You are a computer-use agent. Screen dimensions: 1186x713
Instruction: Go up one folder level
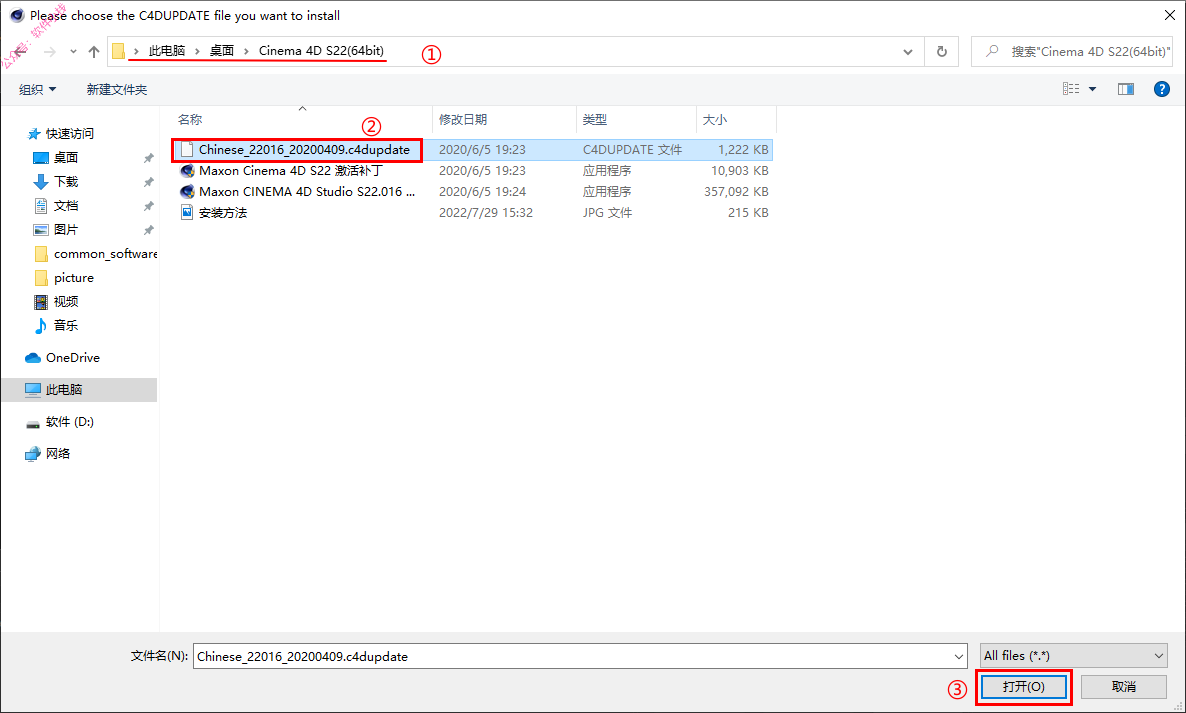(94, 51)
